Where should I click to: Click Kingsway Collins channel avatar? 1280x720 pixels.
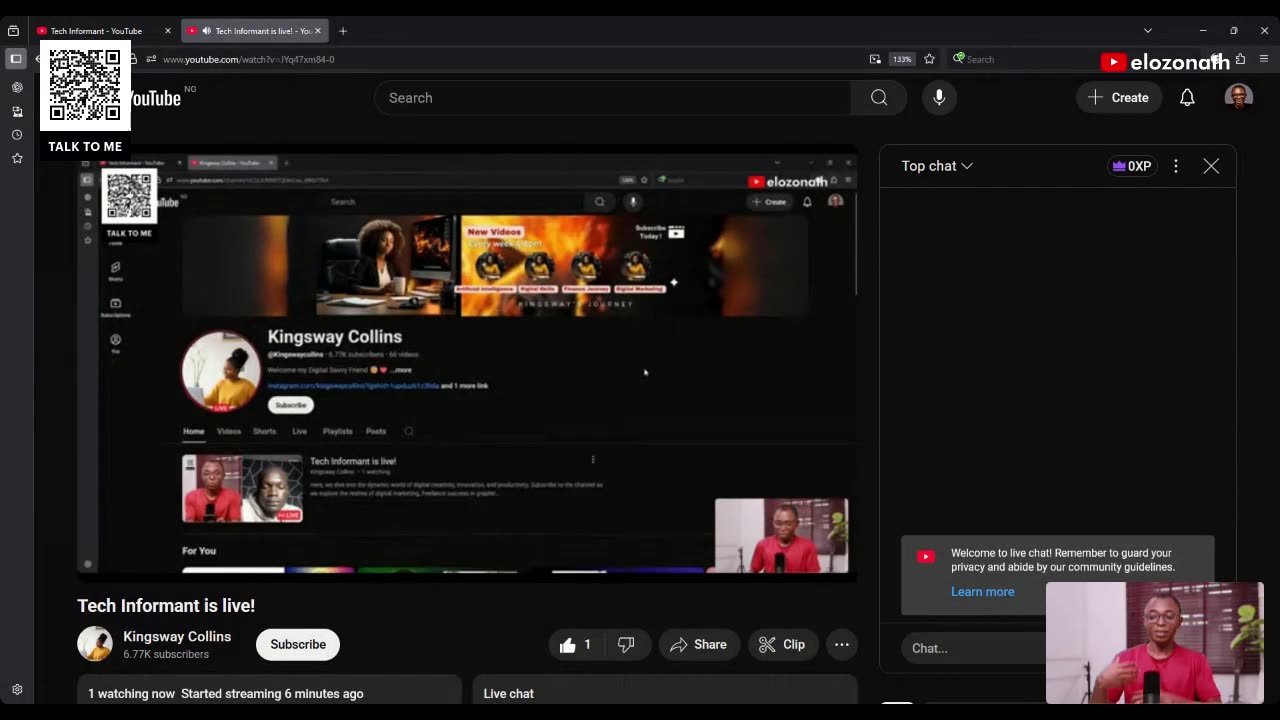(x=95, y=644)
